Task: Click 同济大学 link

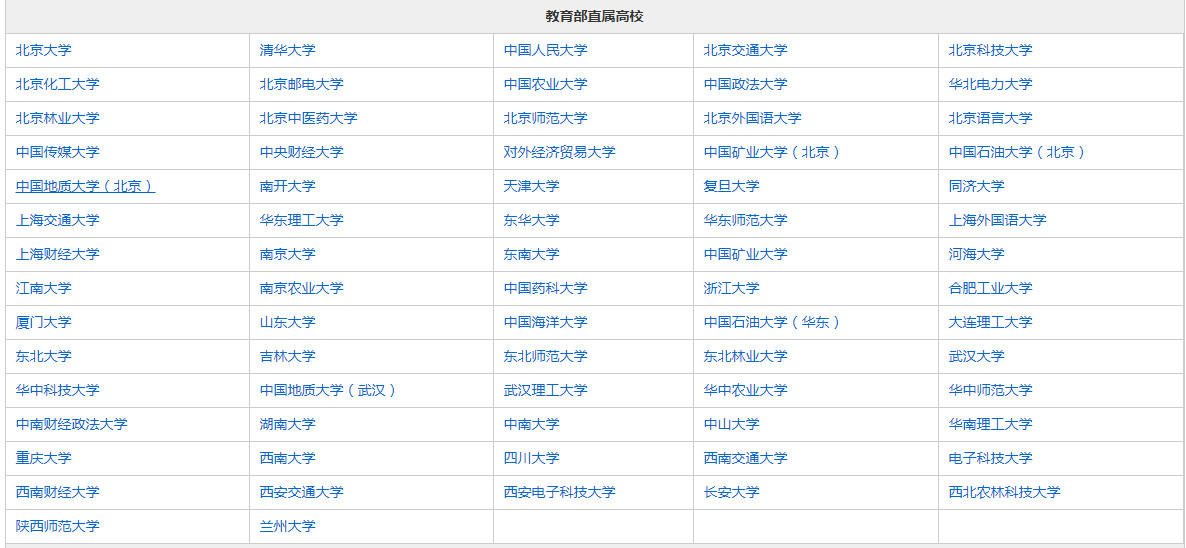Action: click(x=976, y=187)
